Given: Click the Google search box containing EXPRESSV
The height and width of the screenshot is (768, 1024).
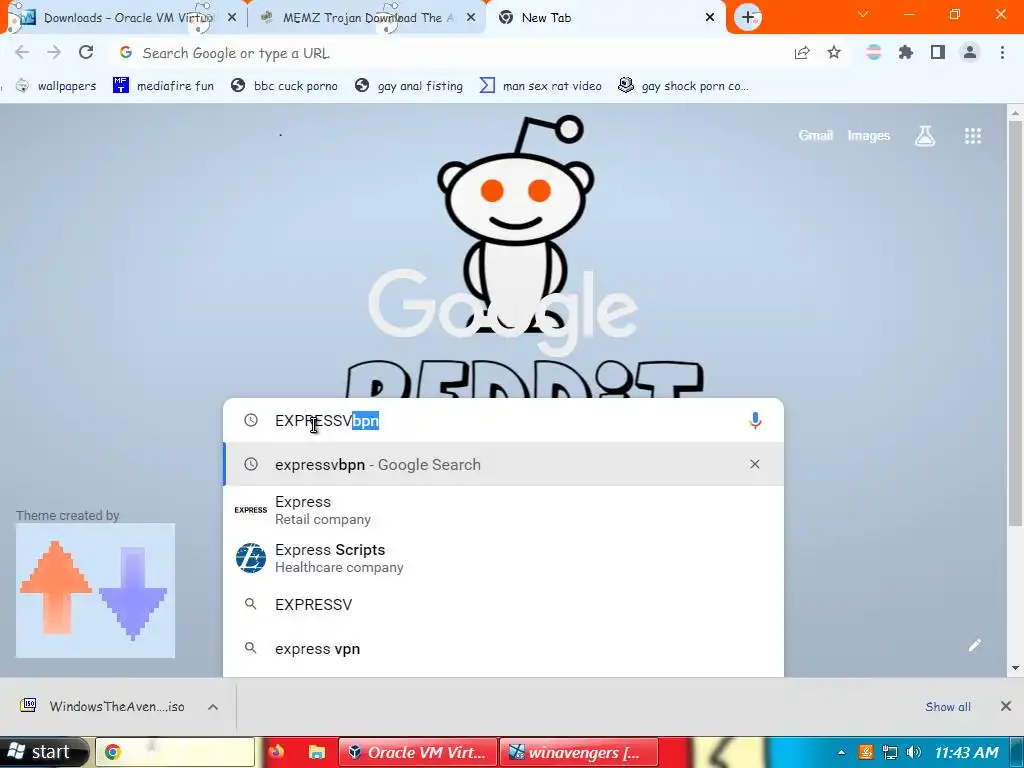Looking at the screenshot, I should coord(503,421).
